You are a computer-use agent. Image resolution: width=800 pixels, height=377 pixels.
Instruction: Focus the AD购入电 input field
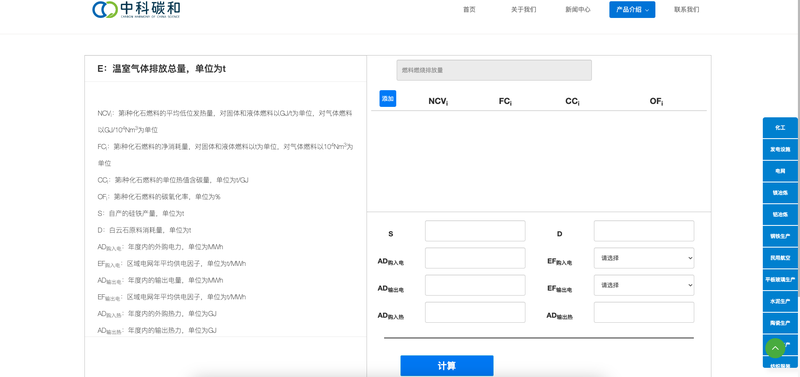pyautogui.click(x=475, y=258)
